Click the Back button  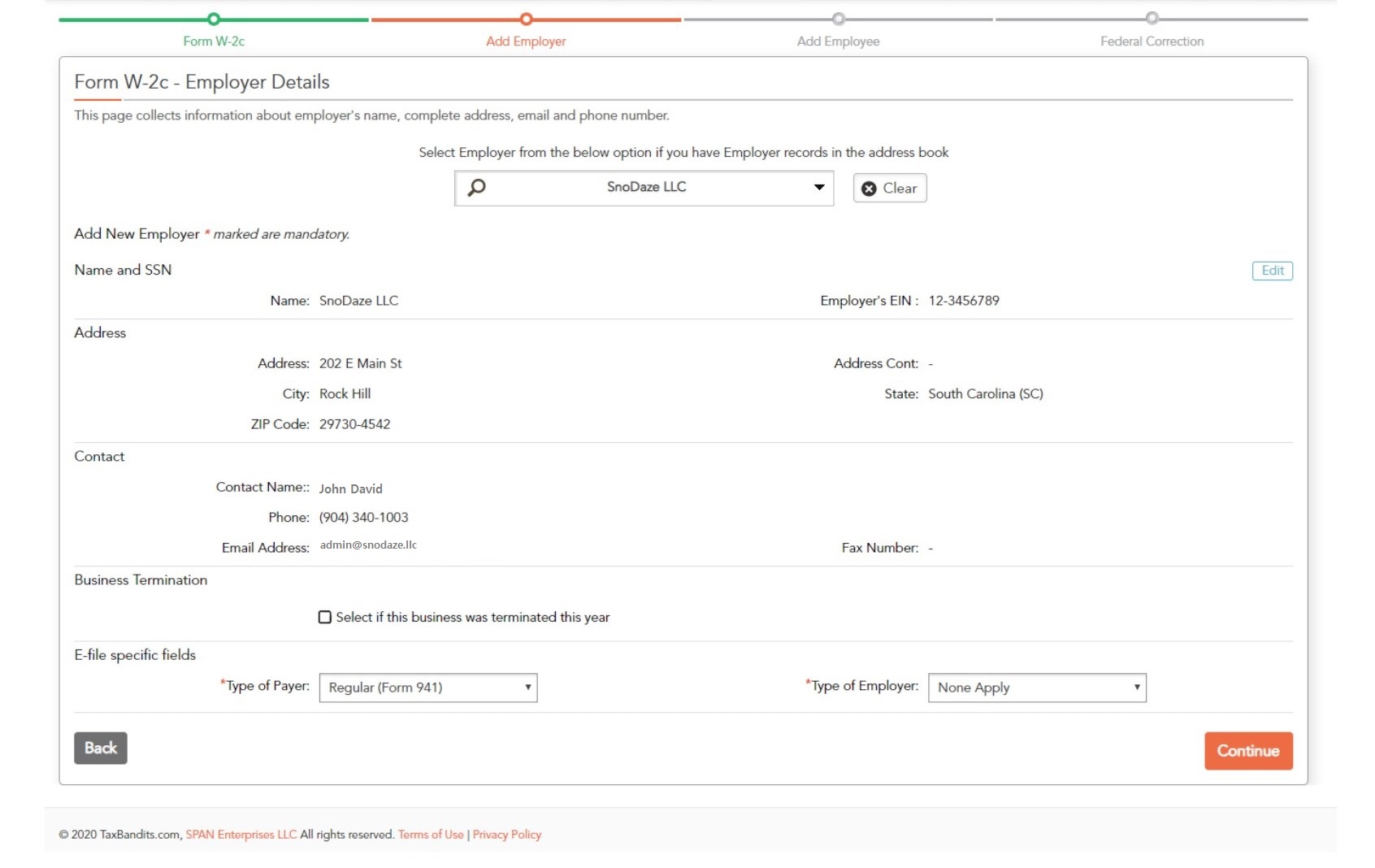coord(101,749)
